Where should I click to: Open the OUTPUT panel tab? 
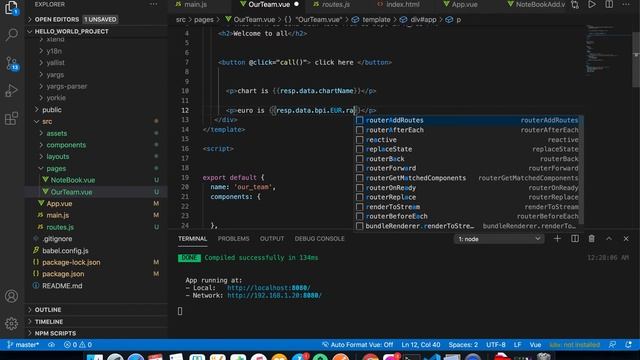coord(272,239)
